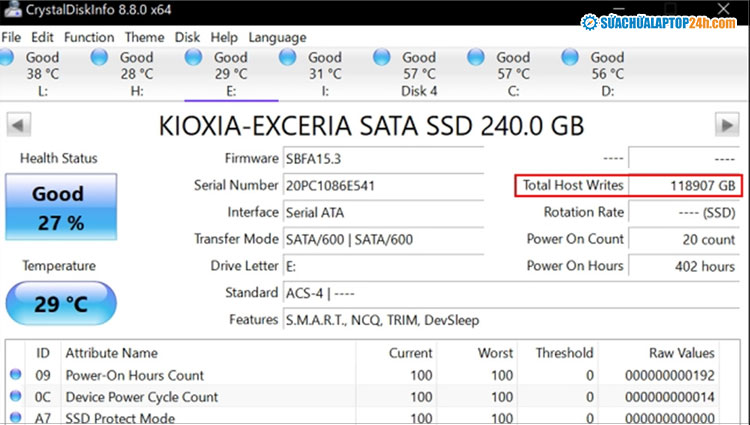
Task: Click raw value 000000000192
Action: 670,376
